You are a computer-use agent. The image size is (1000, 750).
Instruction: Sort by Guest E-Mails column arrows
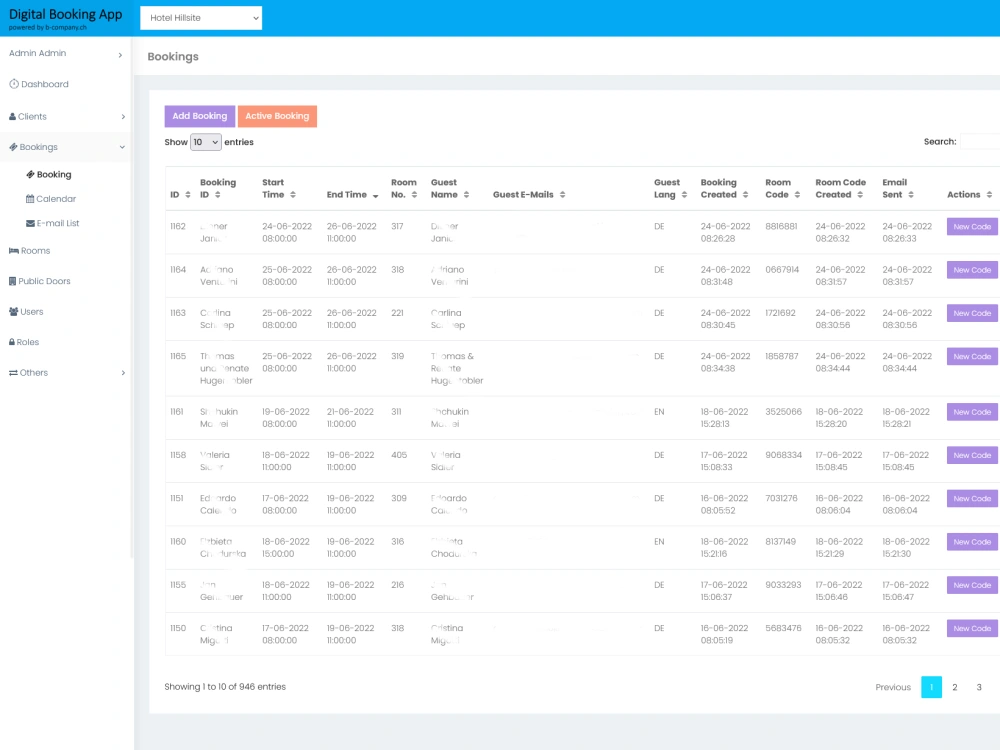coord(562,195)
